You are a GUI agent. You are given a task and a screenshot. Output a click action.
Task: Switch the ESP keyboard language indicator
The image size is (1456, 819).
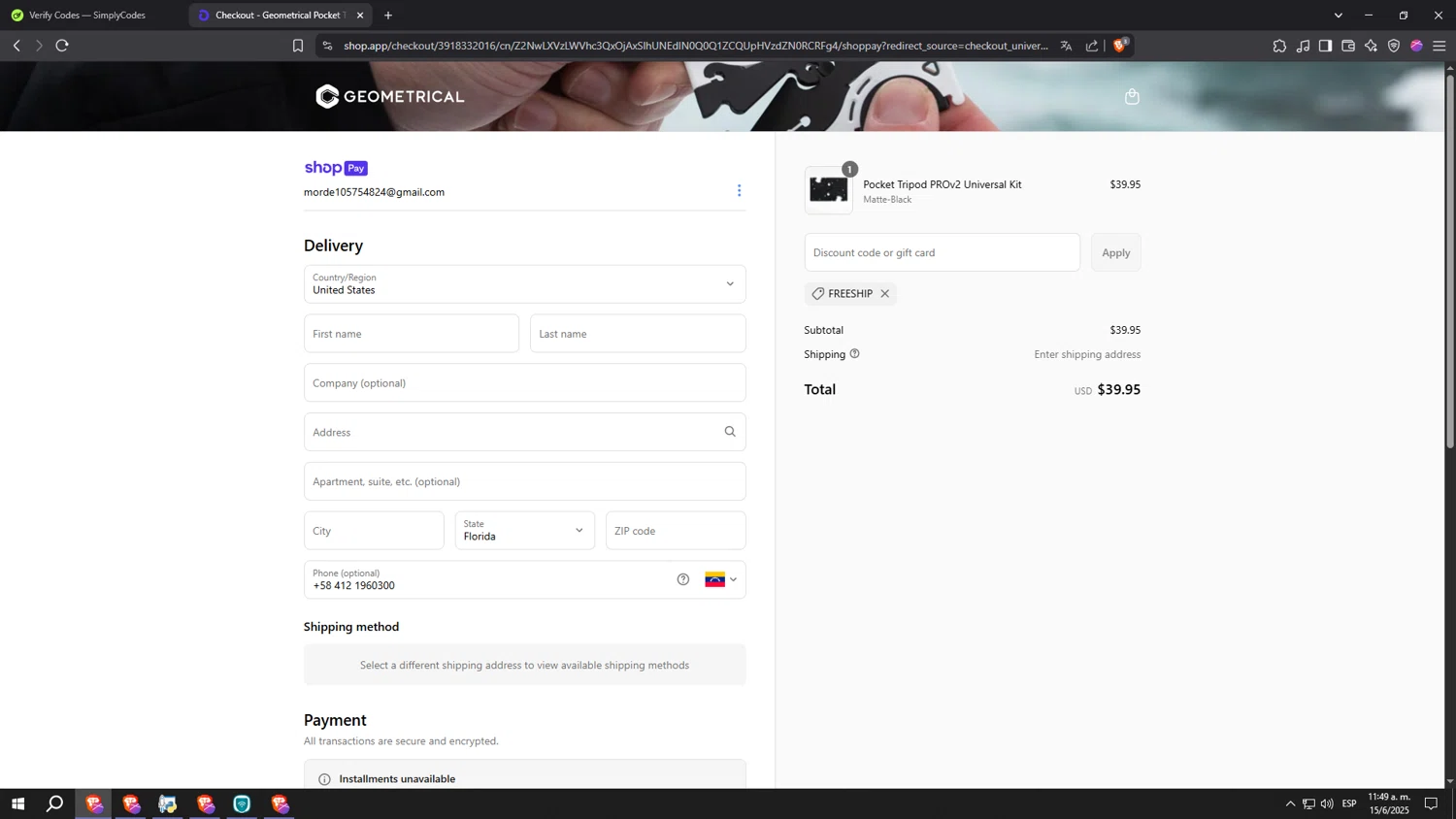[x=1349, y=803]
